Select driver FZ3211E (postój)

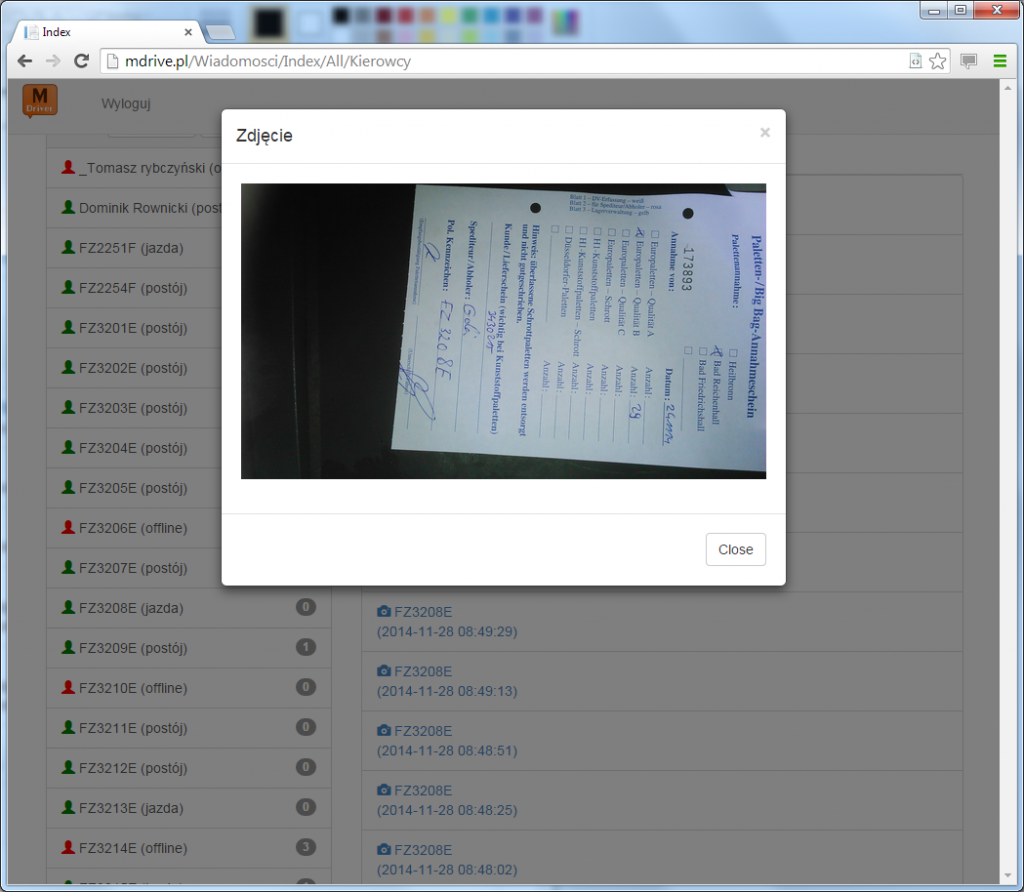click(x=189, y=727)
